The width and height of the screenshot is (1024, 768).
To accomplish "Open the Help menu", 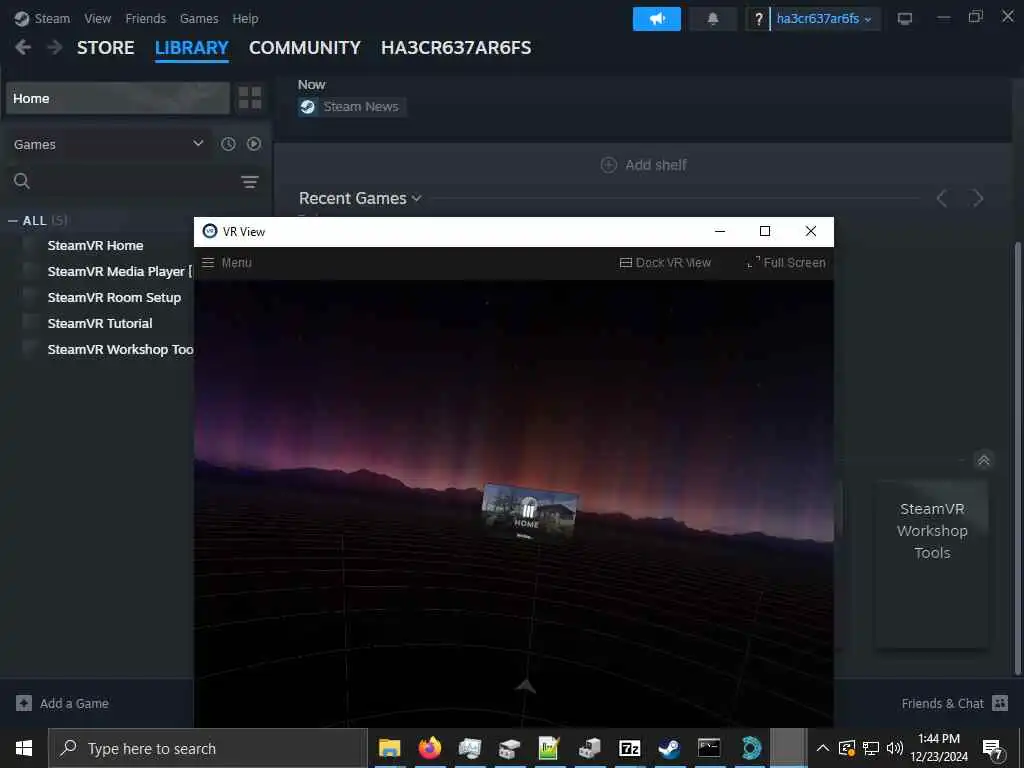I will (x=245, y=18).
